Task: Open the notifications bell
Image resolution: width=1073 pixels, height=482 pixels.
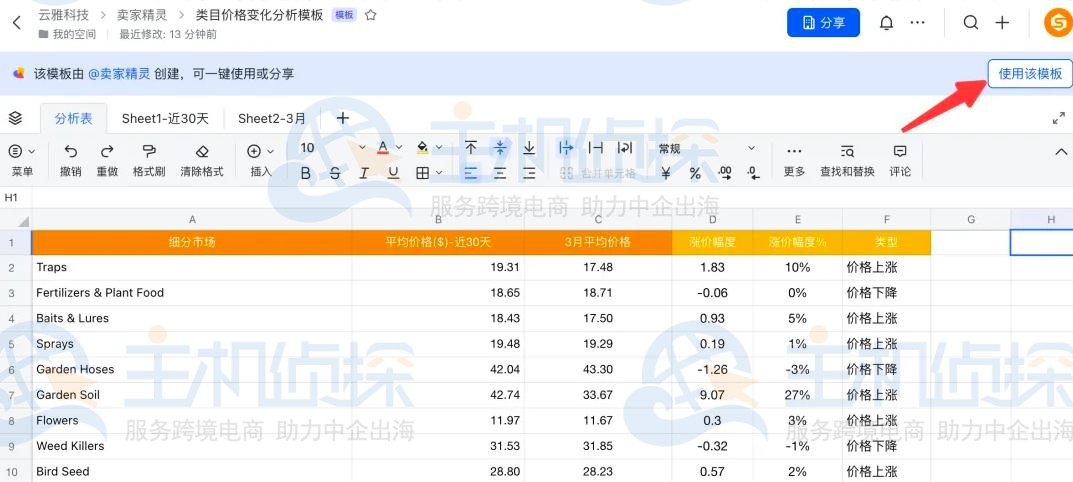Action: [886, 23]
